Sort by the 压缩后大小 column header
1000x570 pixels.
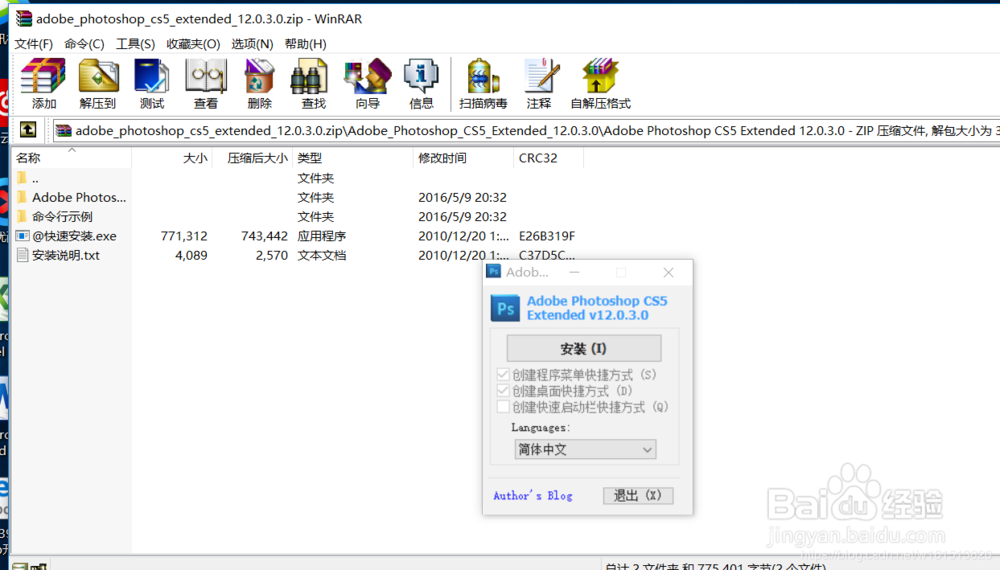click(x=252, y=157)
